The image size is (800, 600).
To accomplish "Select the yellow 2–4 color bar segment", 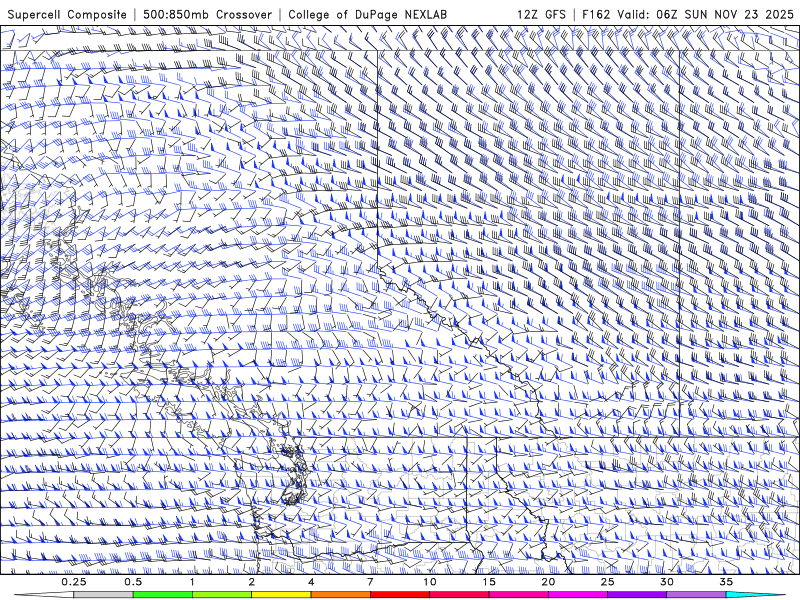I will [281, 595].
